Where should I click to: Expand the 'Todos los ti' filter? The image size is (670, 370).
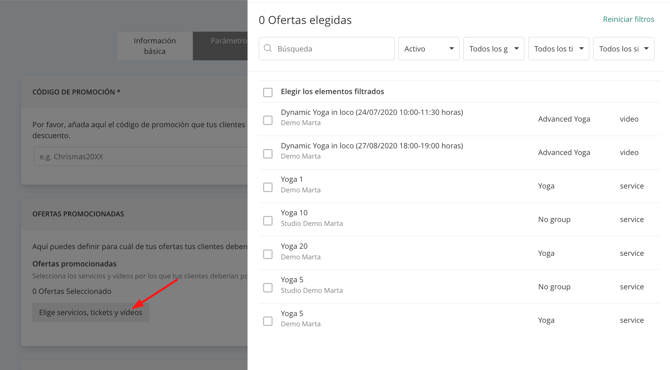(x=558, y=49)
